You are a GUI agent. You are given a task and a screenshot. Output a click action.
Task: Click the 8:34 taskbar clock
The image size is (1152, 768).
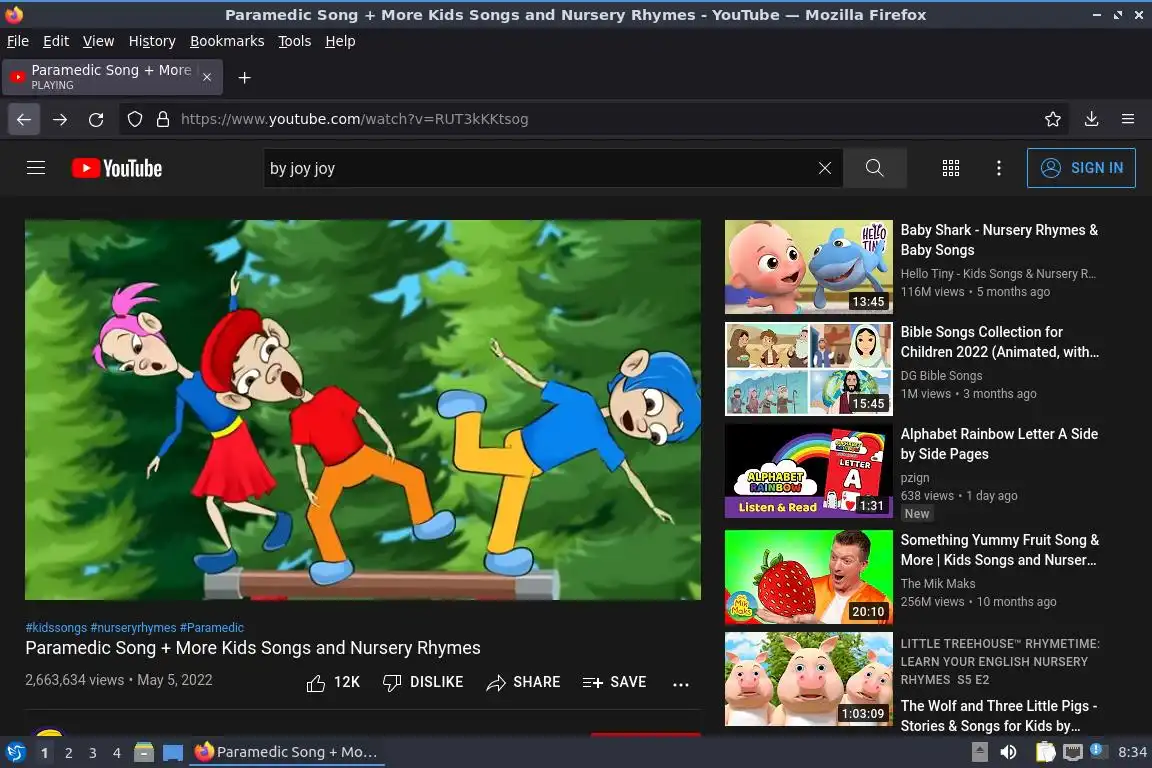click(1132, 752)
